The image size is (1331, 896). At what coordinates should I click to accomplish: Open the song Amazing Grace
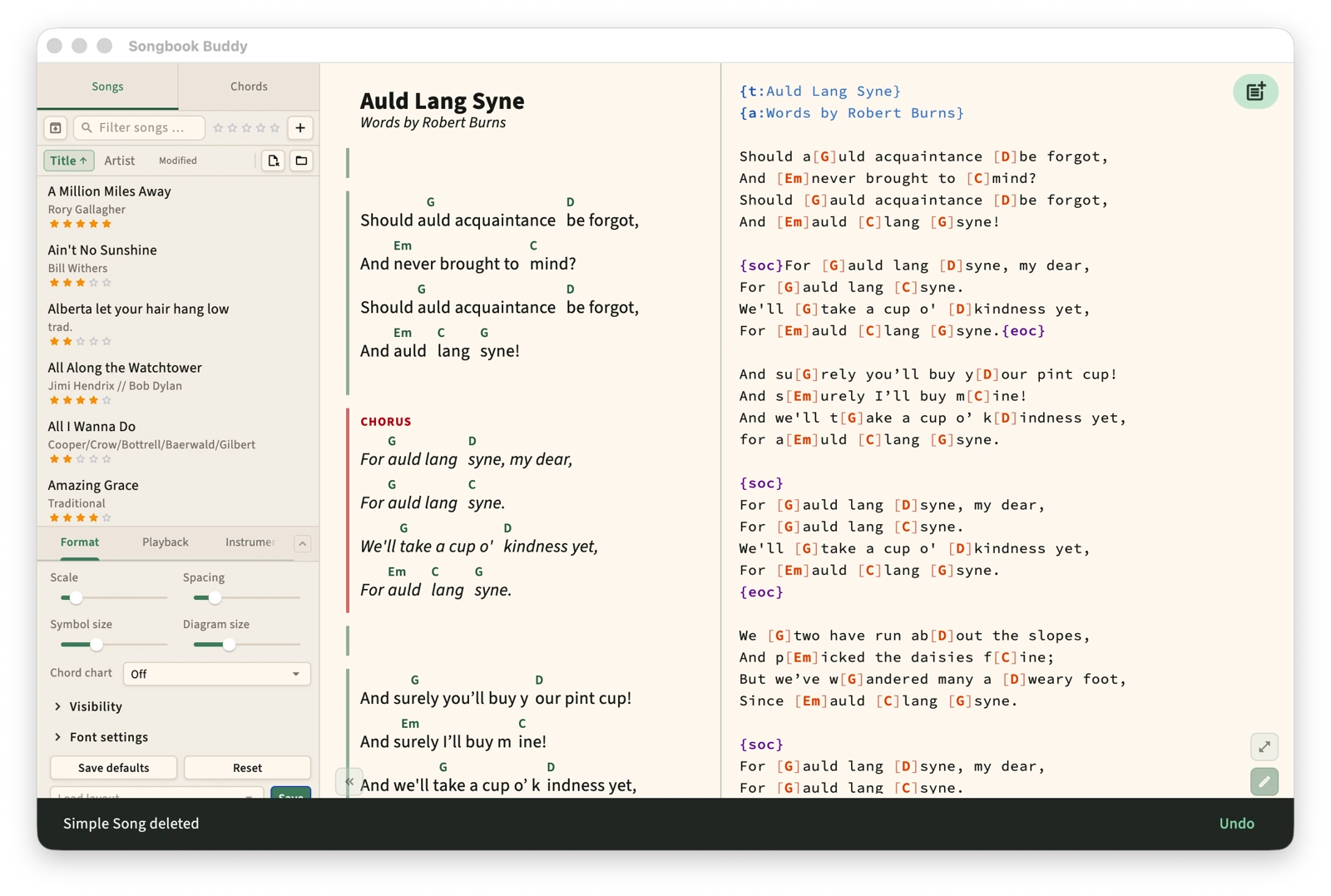tap(178, 500)
